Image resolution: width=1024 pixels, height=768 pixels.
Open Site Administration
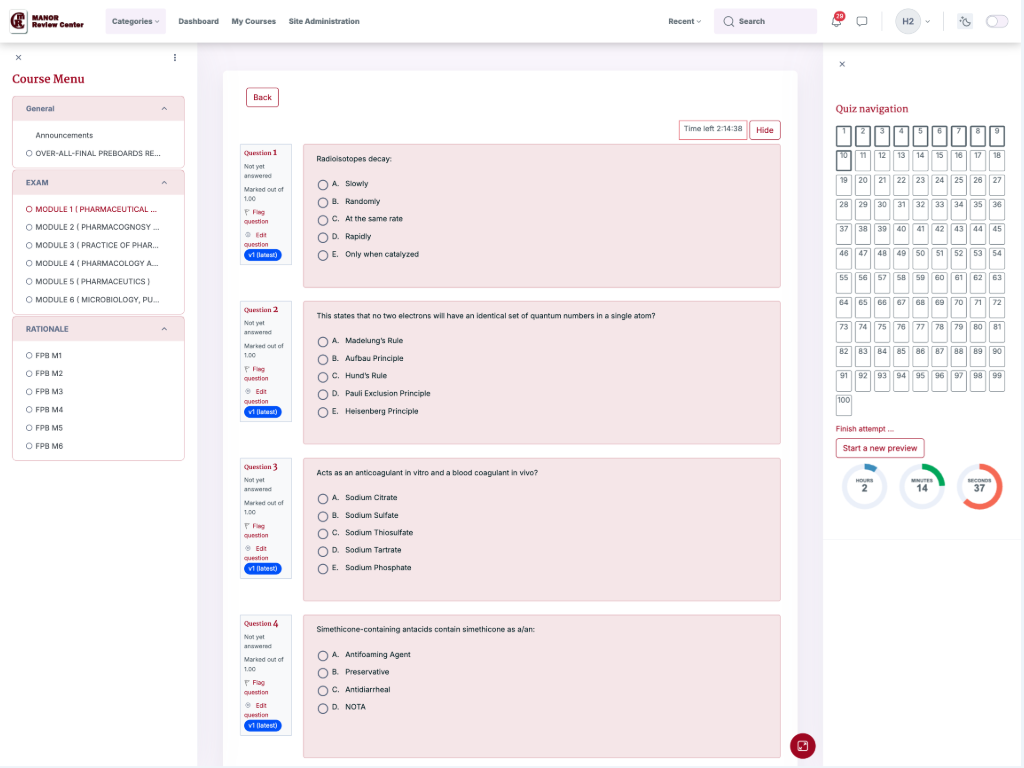324,21
